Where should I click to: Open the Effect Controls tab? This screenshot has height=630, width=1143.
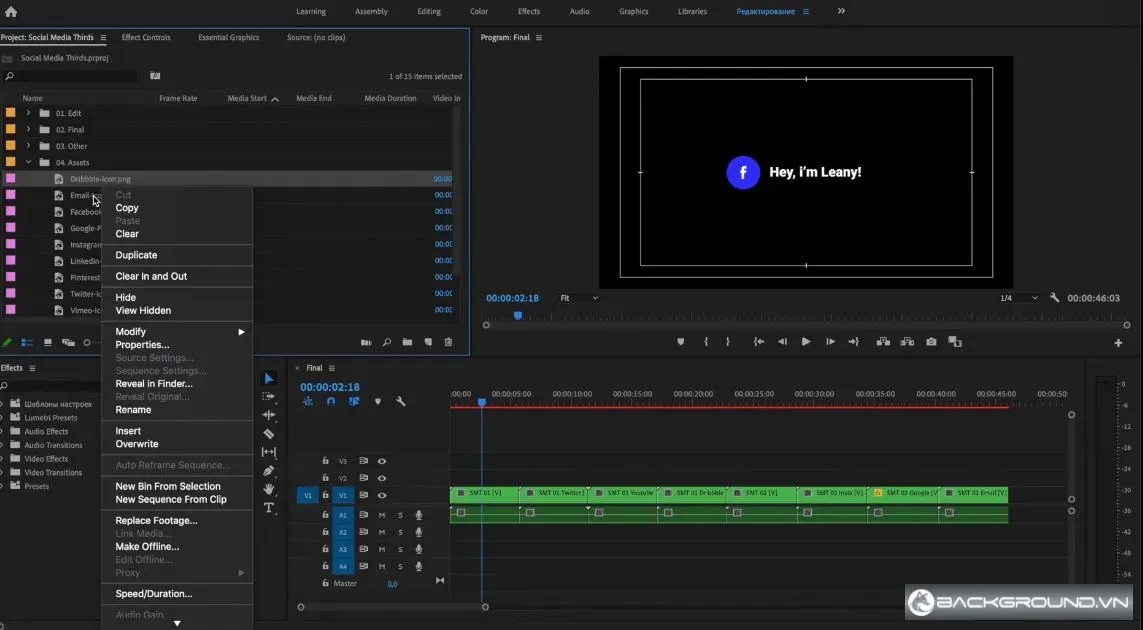pyautogui.click(x=146, y=37)
